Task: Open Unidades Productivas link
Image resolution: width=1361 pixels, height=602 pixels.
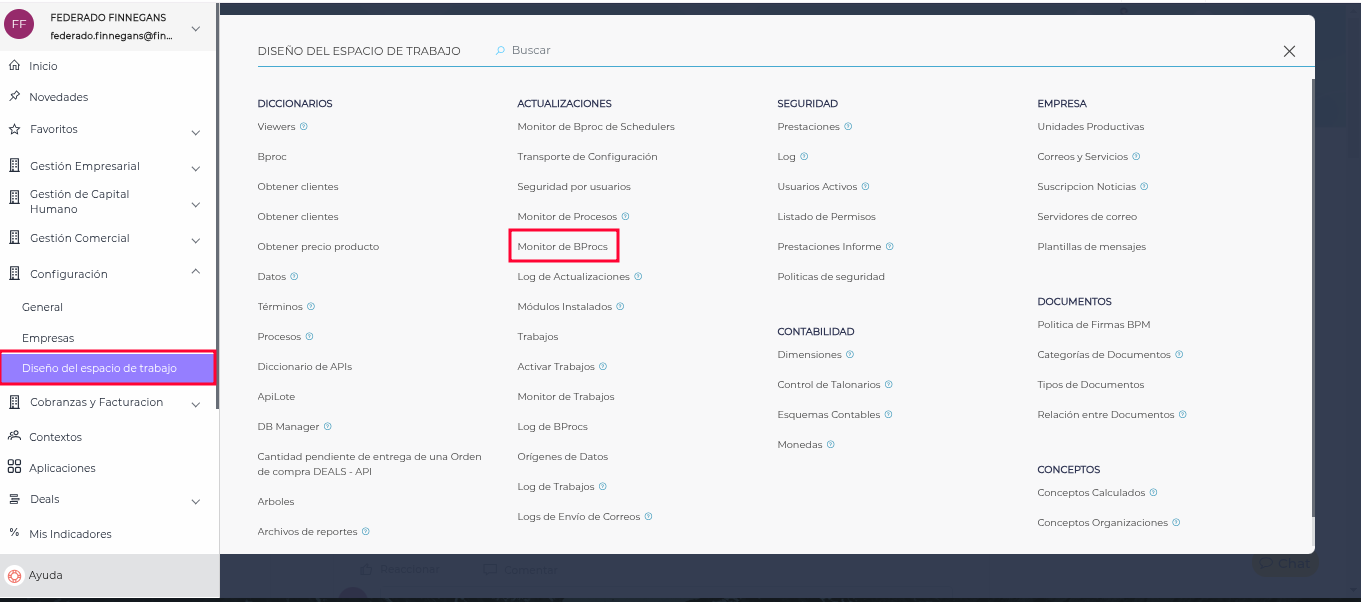Action: coord(1090,127)
